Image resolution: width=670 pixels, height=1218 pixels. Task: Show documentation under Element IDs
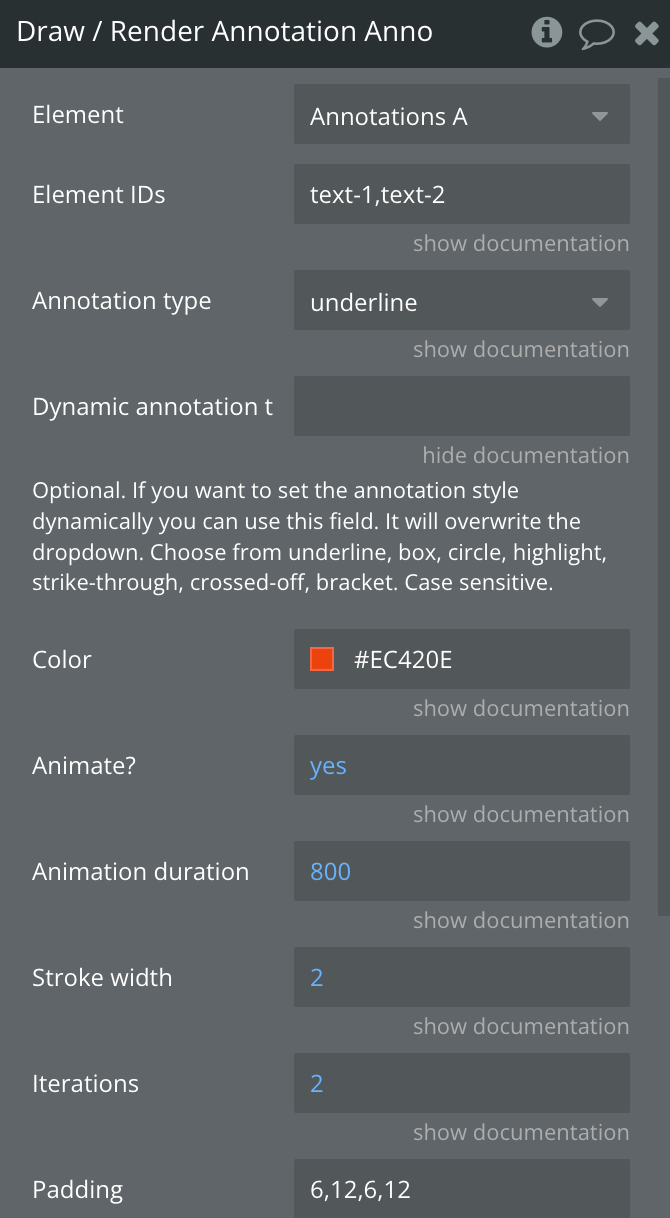point(521,243)
